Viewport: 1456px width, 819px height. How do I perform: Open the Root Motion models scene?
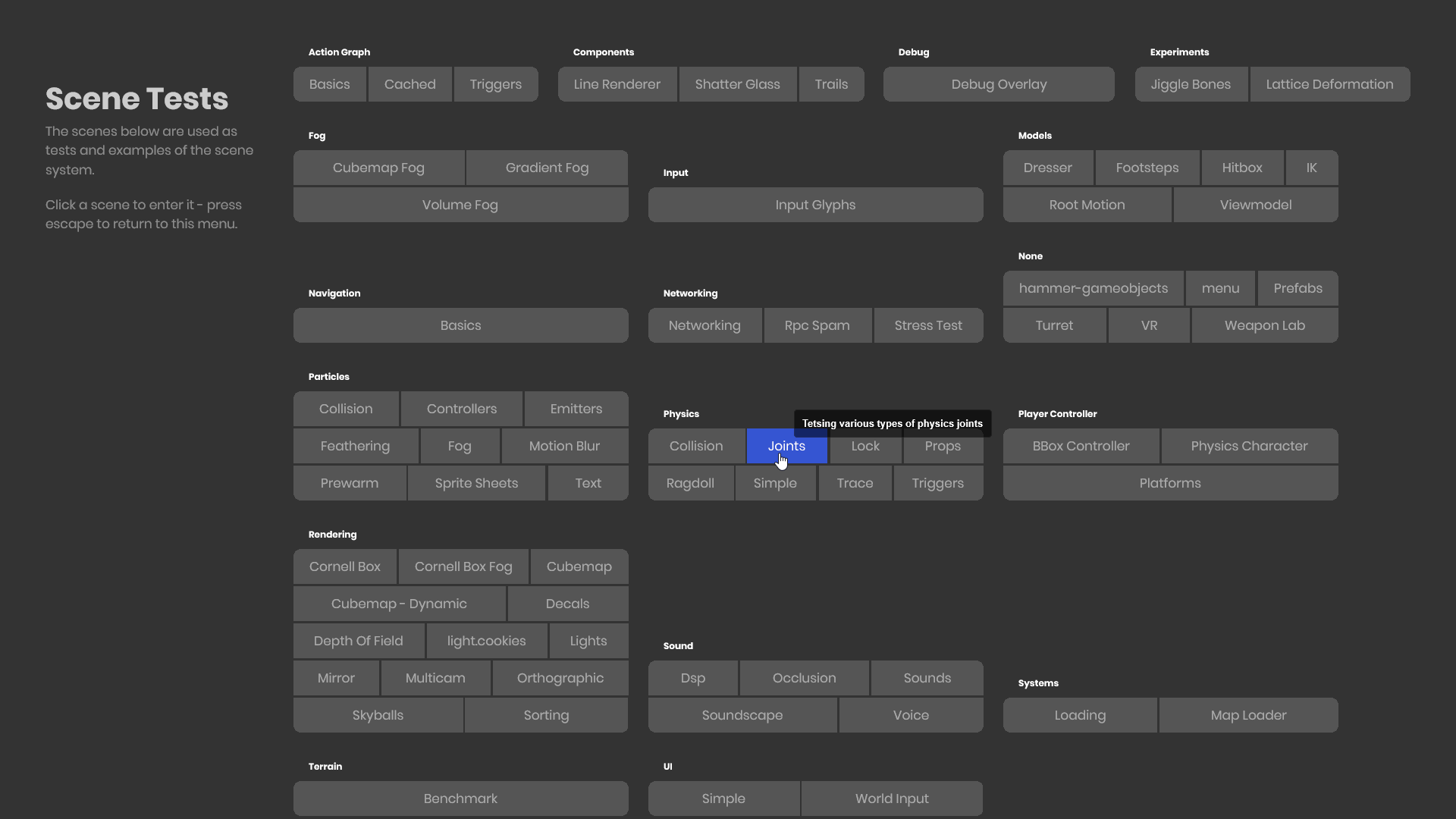click(1086, 205)
